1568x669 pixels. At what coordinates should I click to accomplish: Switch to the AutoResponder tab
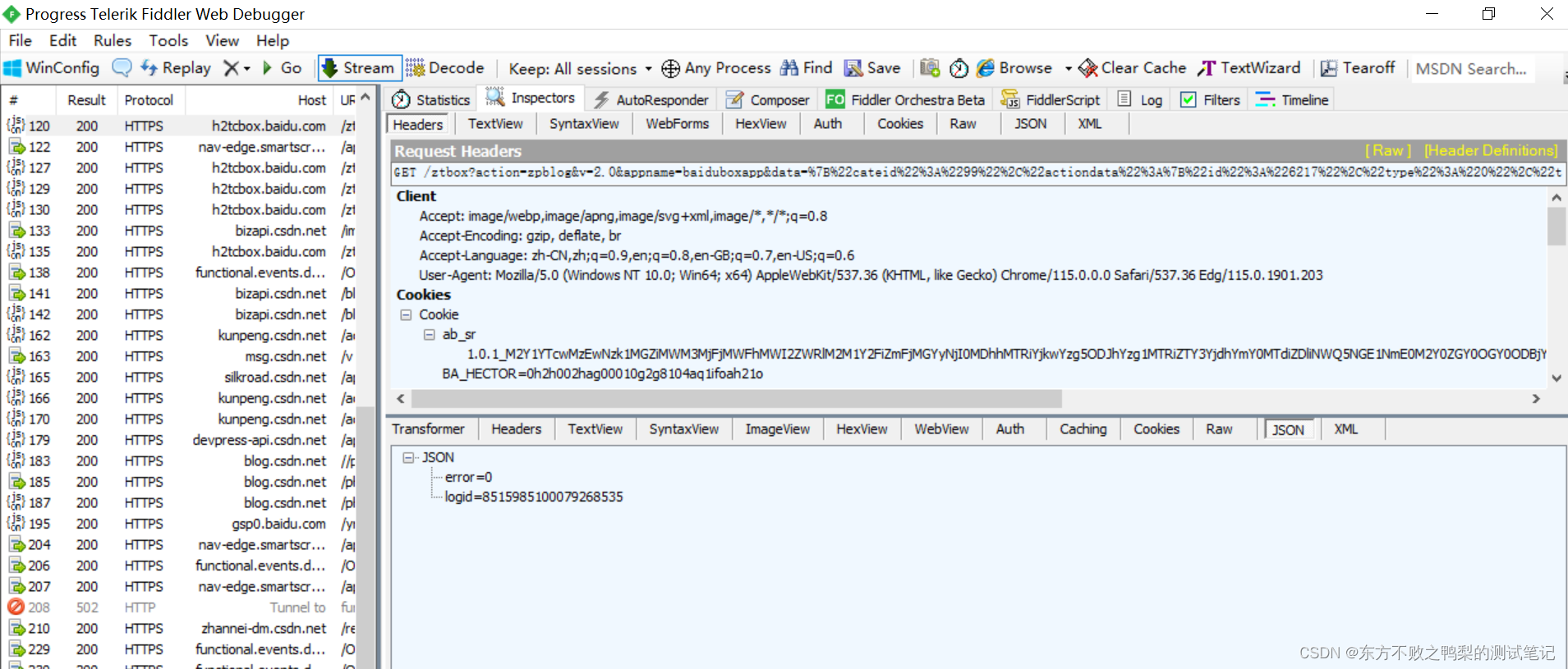[651, 99]
